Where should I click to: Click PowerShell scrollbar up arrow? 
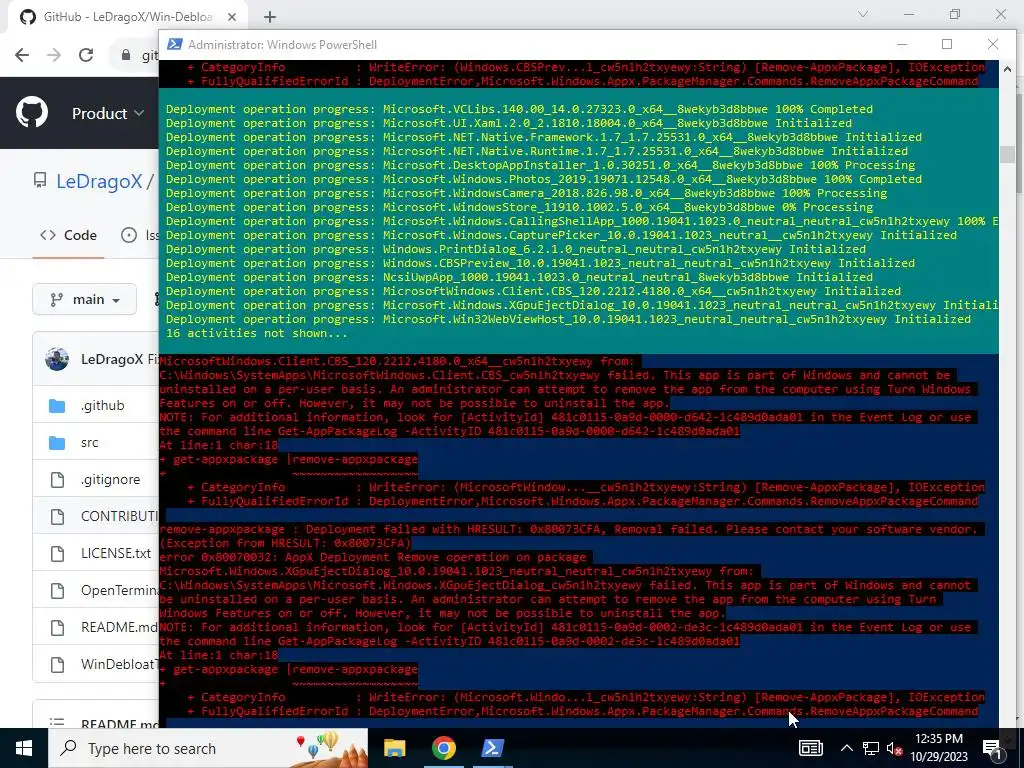[x=1007, y=69]
